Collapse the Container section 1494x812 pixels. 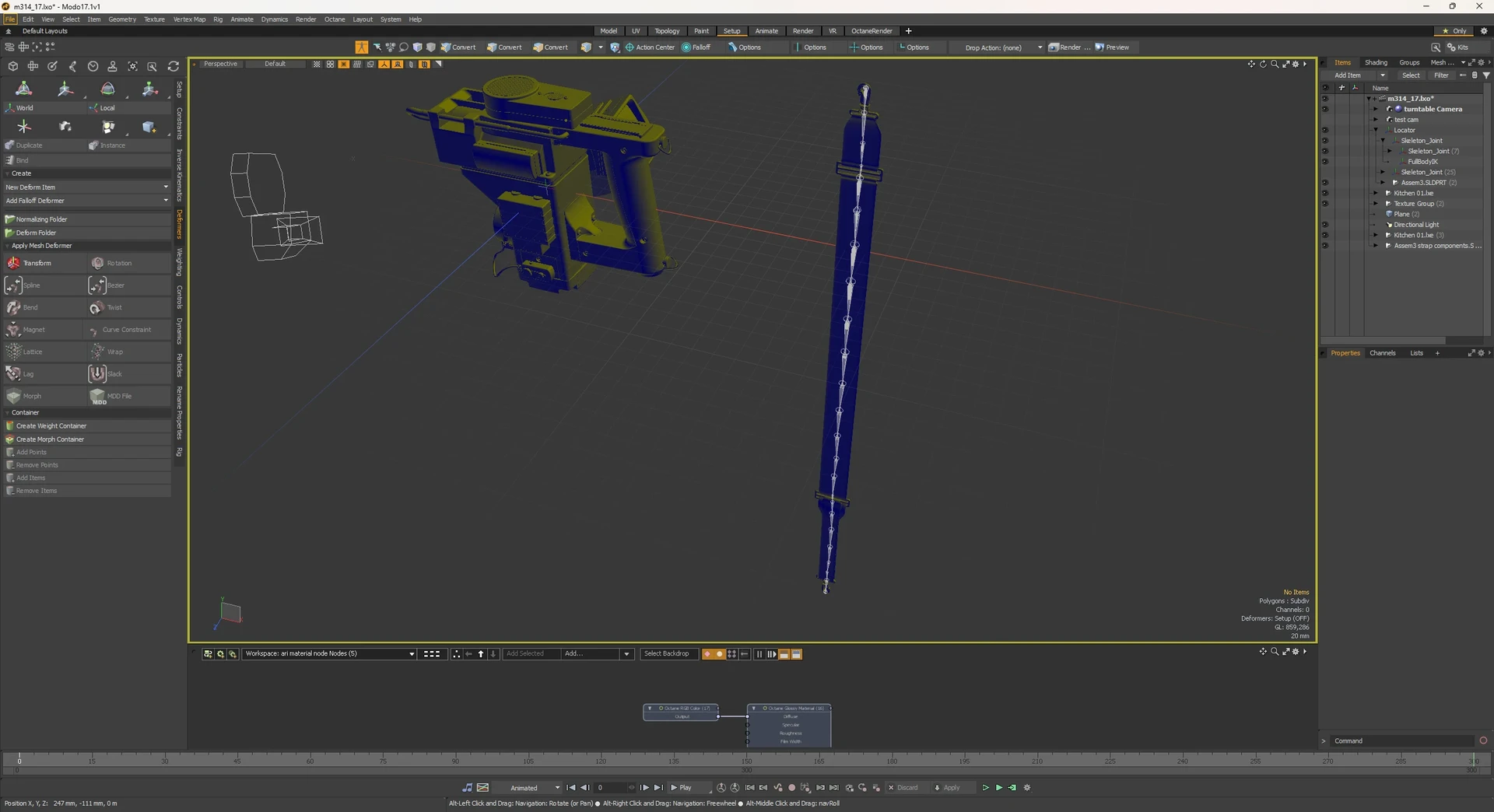[x=8, y=413]
